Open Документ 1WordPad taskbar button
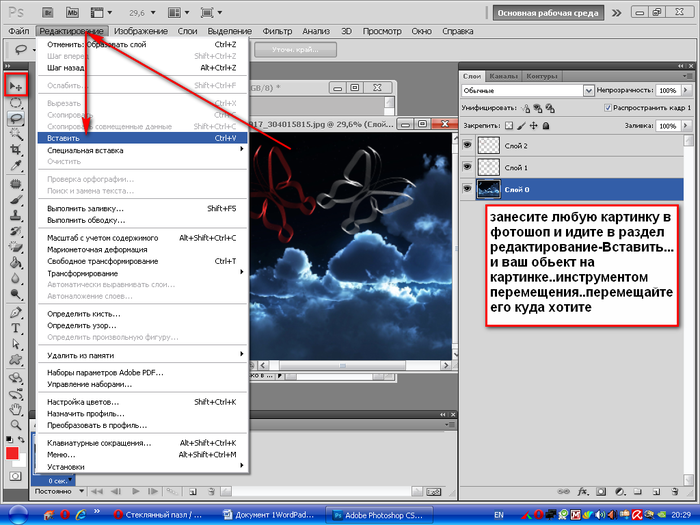This screenshot has height=525, width=700. pyautogui.click(x=269, y=515)
